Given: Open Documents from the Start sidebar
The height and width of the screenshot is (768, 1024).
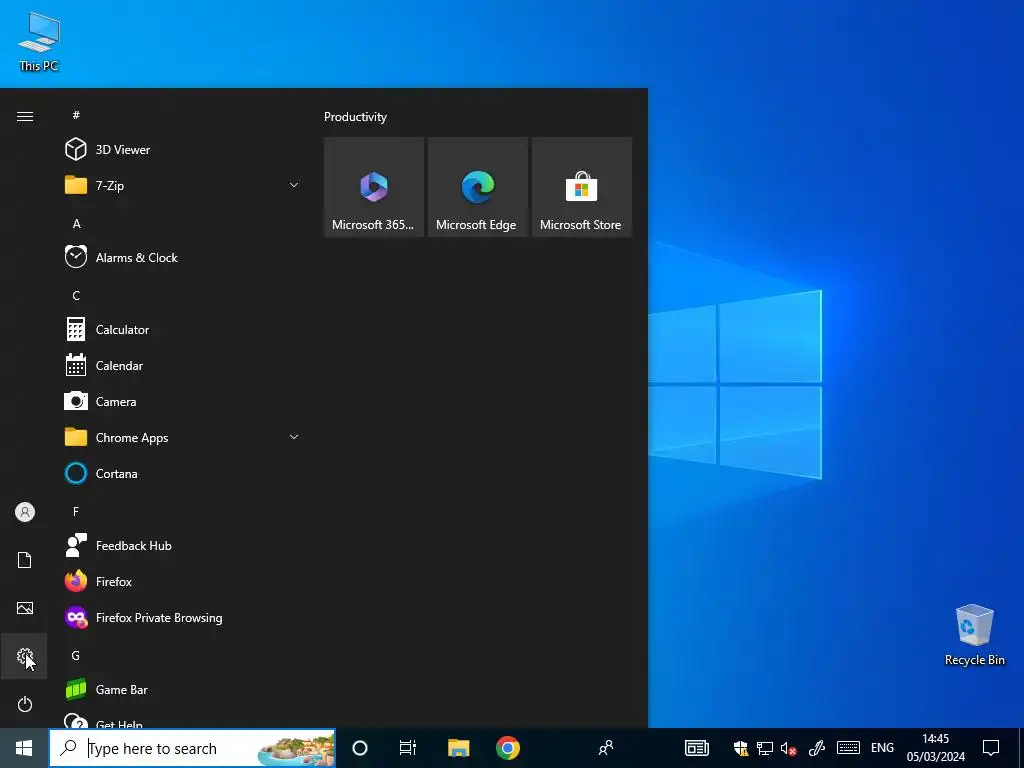Looking at the screenshot, I should [x=25, y=560].
